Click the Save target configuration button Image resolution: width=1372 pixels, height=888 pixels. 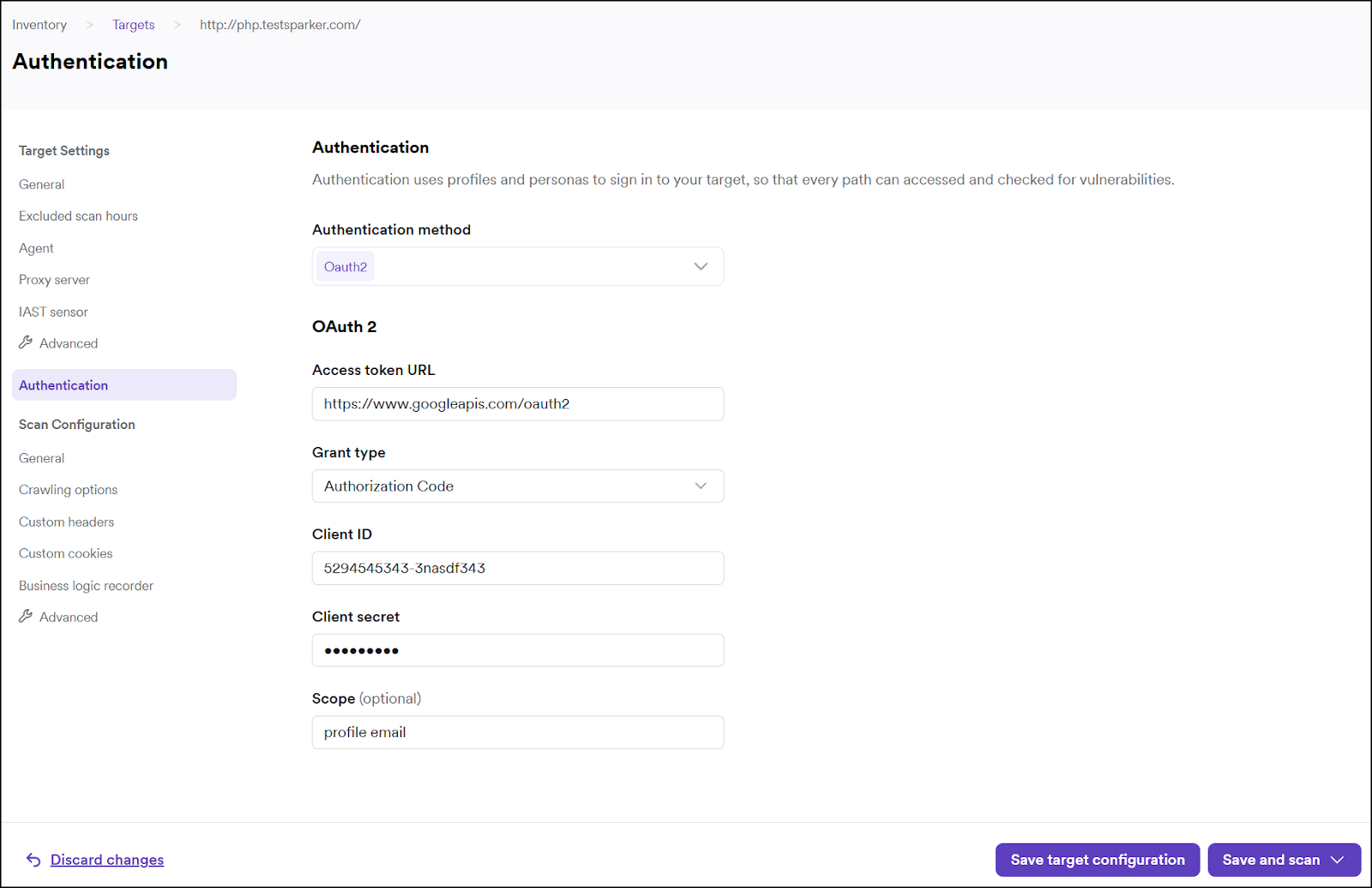(x=1097, y=859)
